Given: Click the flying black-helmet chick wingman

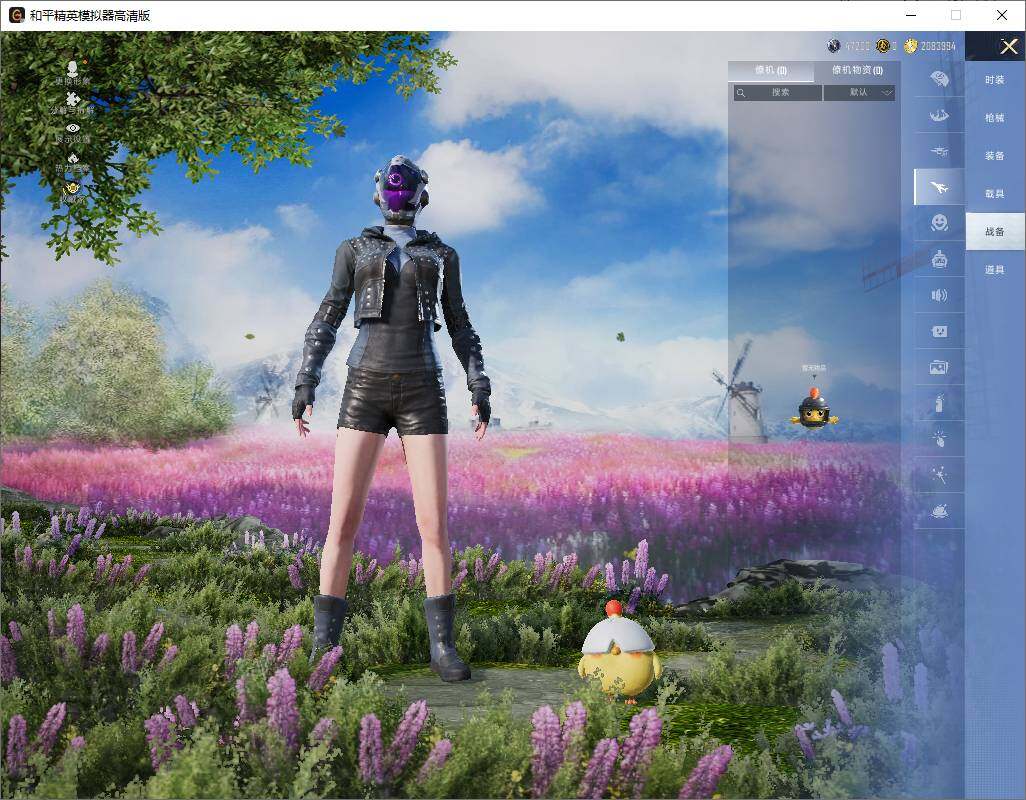Looking at the screenshot, I should [x=814, y=409].
